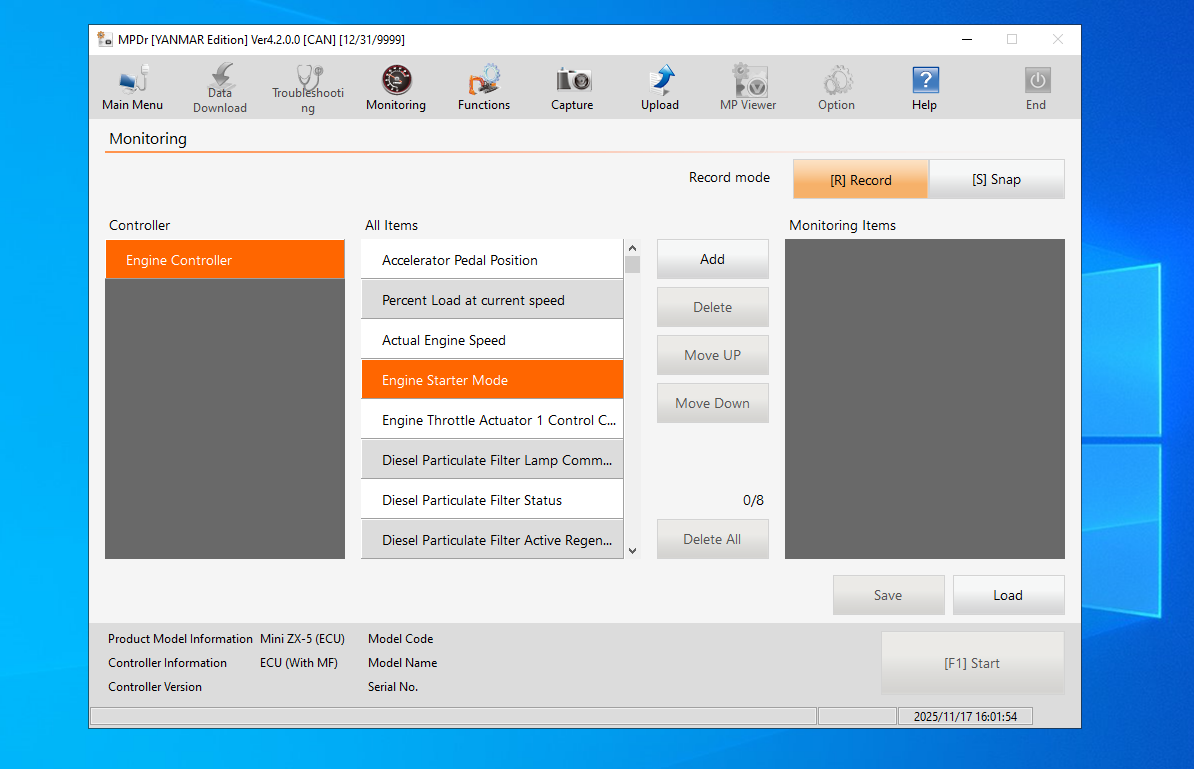
Task: Click the Move UP button
Action: click(712, 355)
